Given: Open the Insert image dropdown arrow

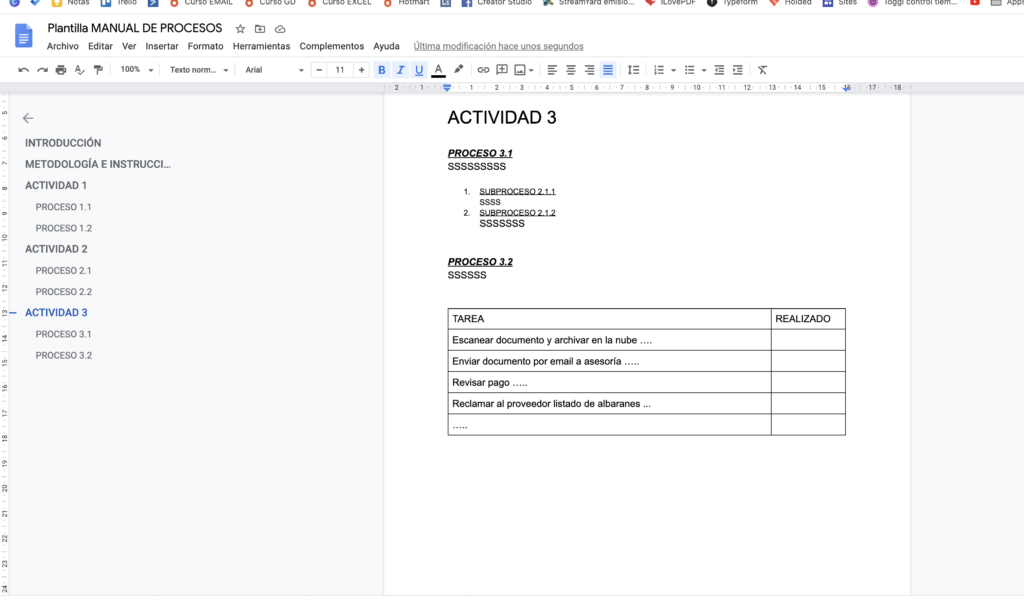Looking at the screenshot, I should [531, 71].
